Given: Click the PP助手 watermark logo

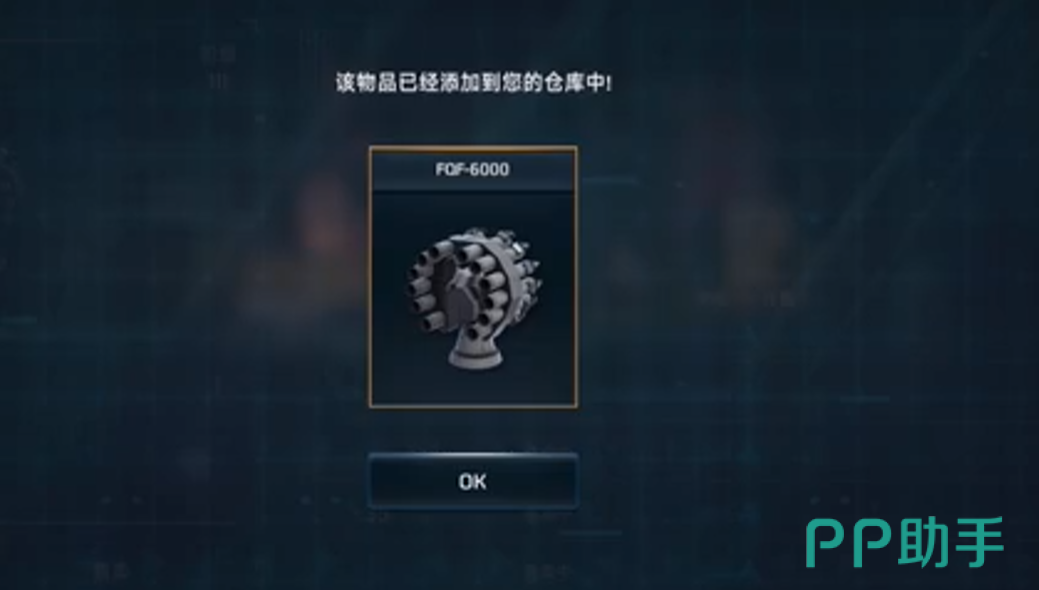Looking at the screenshot, I should point(905,543).
